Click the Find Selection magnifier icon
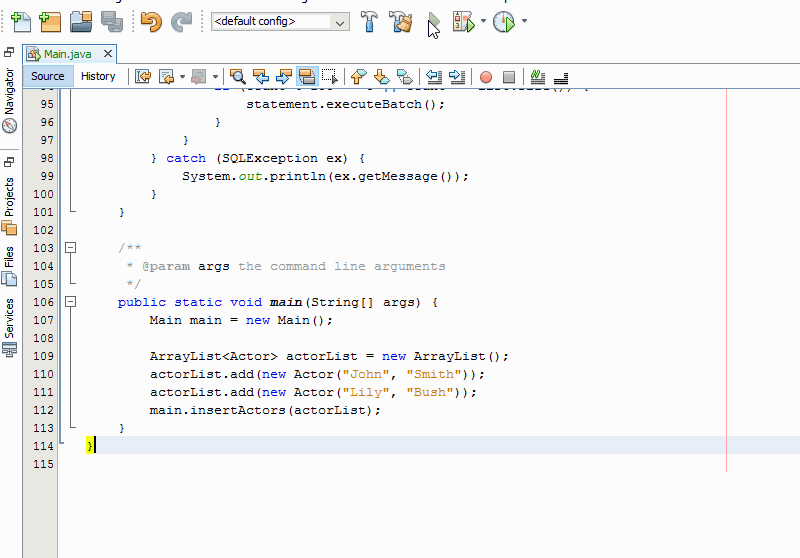 [238, 76]
